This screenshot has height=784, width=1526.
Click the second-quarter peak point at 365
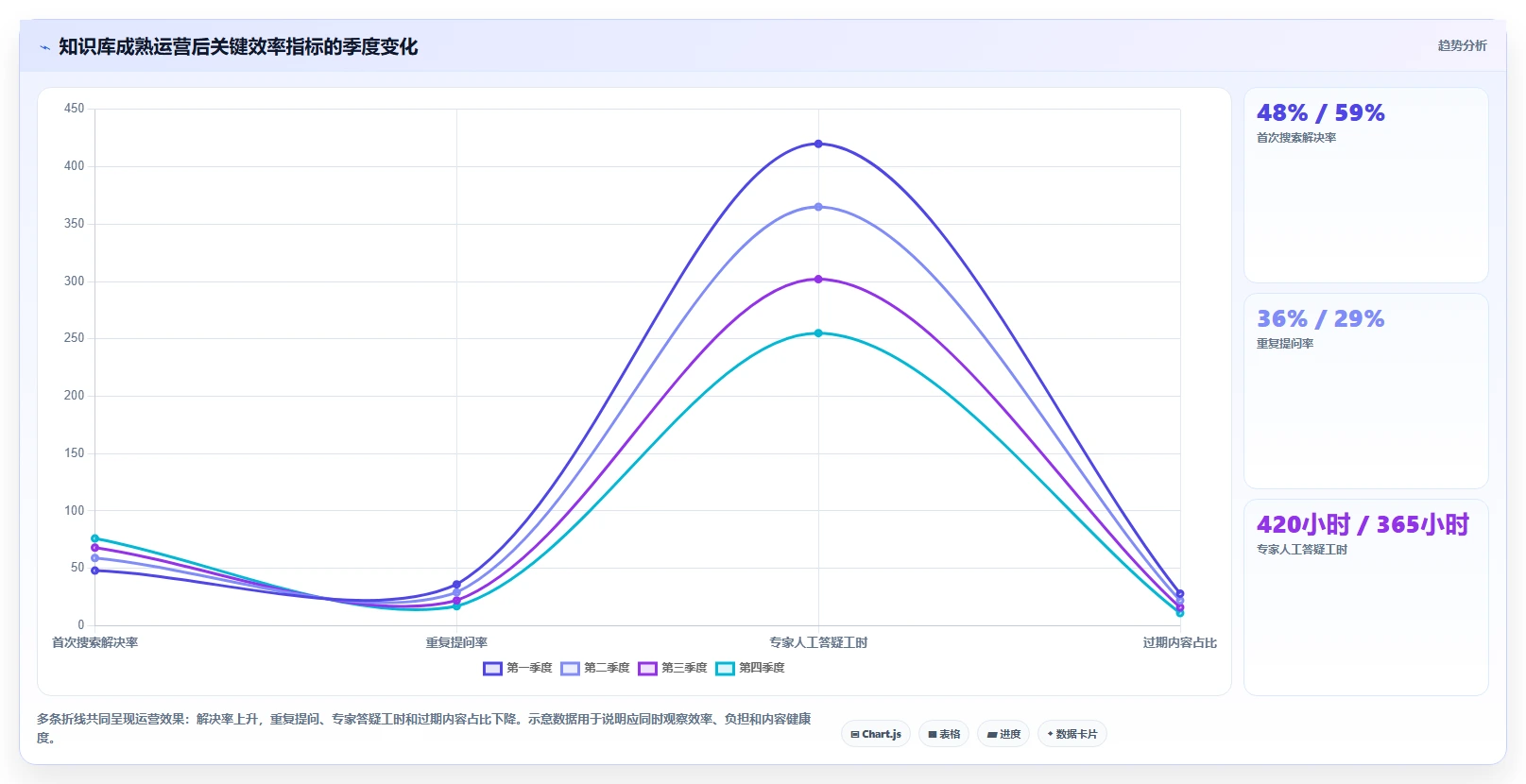pyautogui.click(x=818, y=207)
